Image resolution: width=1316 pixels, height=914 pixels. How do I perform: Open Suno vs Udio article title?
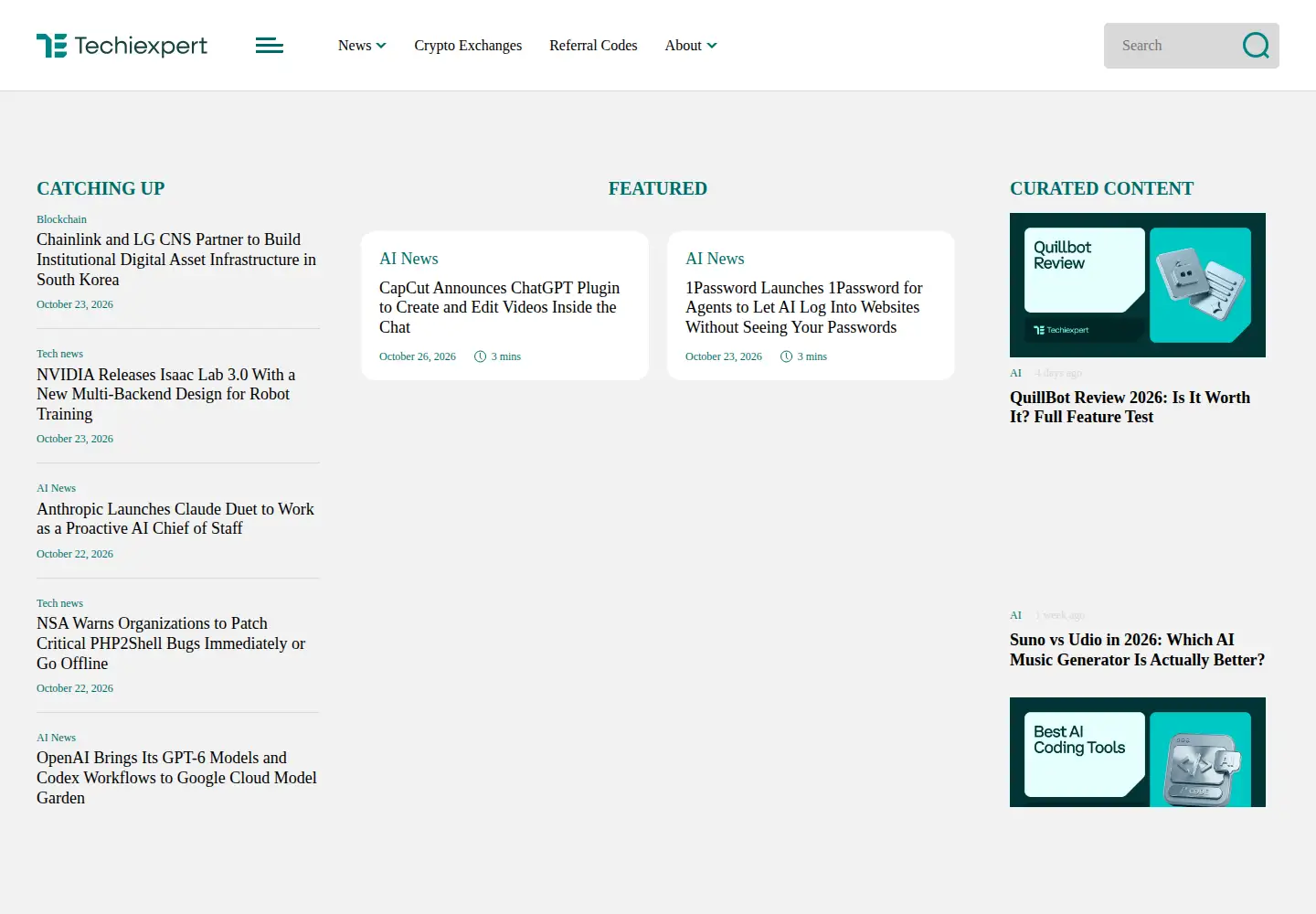coord(1137,650)
